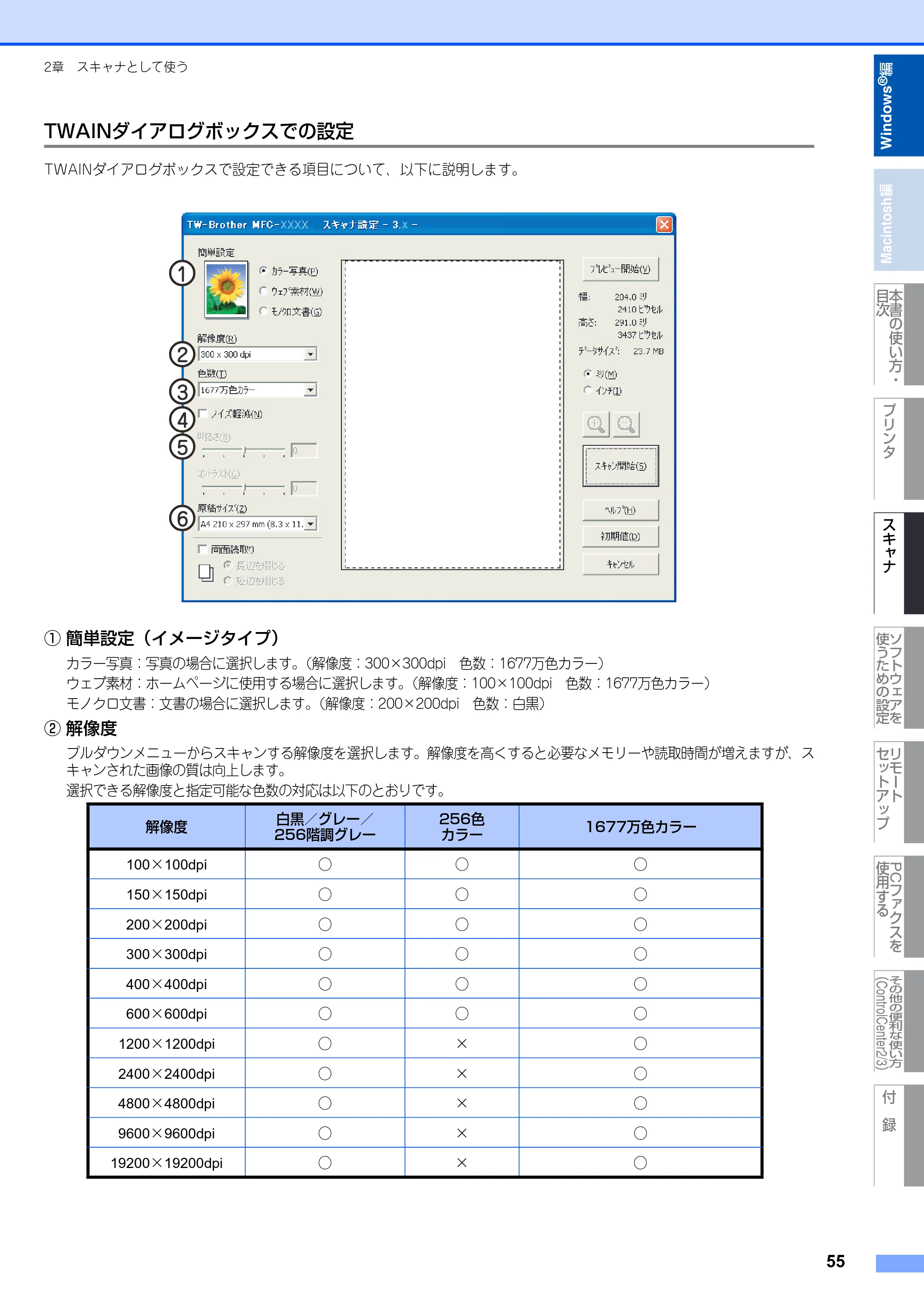This screenshot has width=924, height=1308.
Task: Open the 解像度 300 x 300 dpi dropdown
Action: tap(257, 354)
